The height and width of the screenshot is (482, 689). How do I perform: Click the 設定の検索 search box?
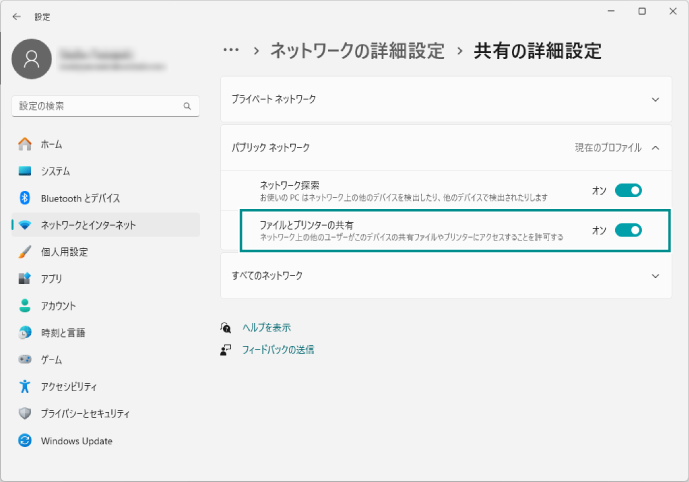coord(98,105)
